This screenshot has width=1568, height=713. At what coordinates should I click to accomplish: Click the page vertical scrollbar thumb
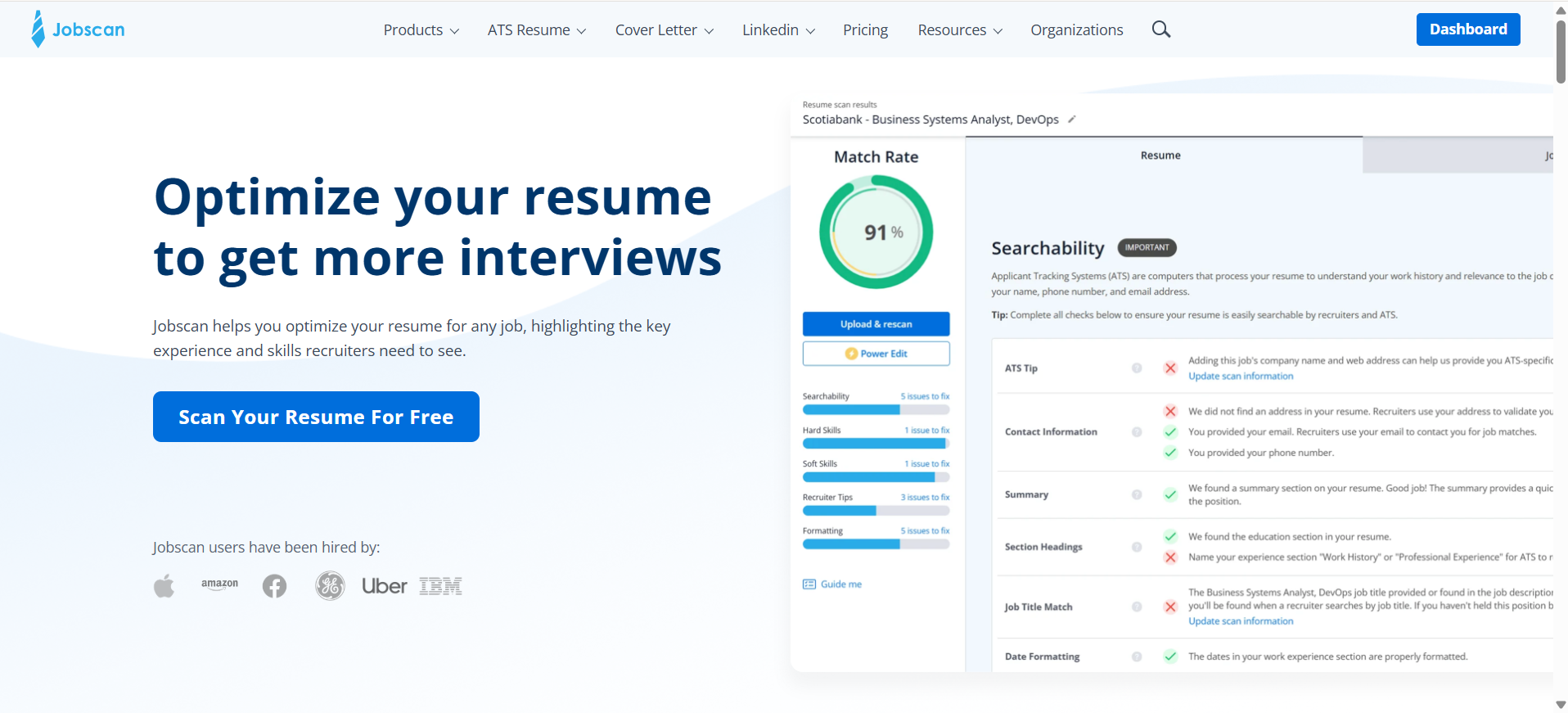pos(1561,51)
